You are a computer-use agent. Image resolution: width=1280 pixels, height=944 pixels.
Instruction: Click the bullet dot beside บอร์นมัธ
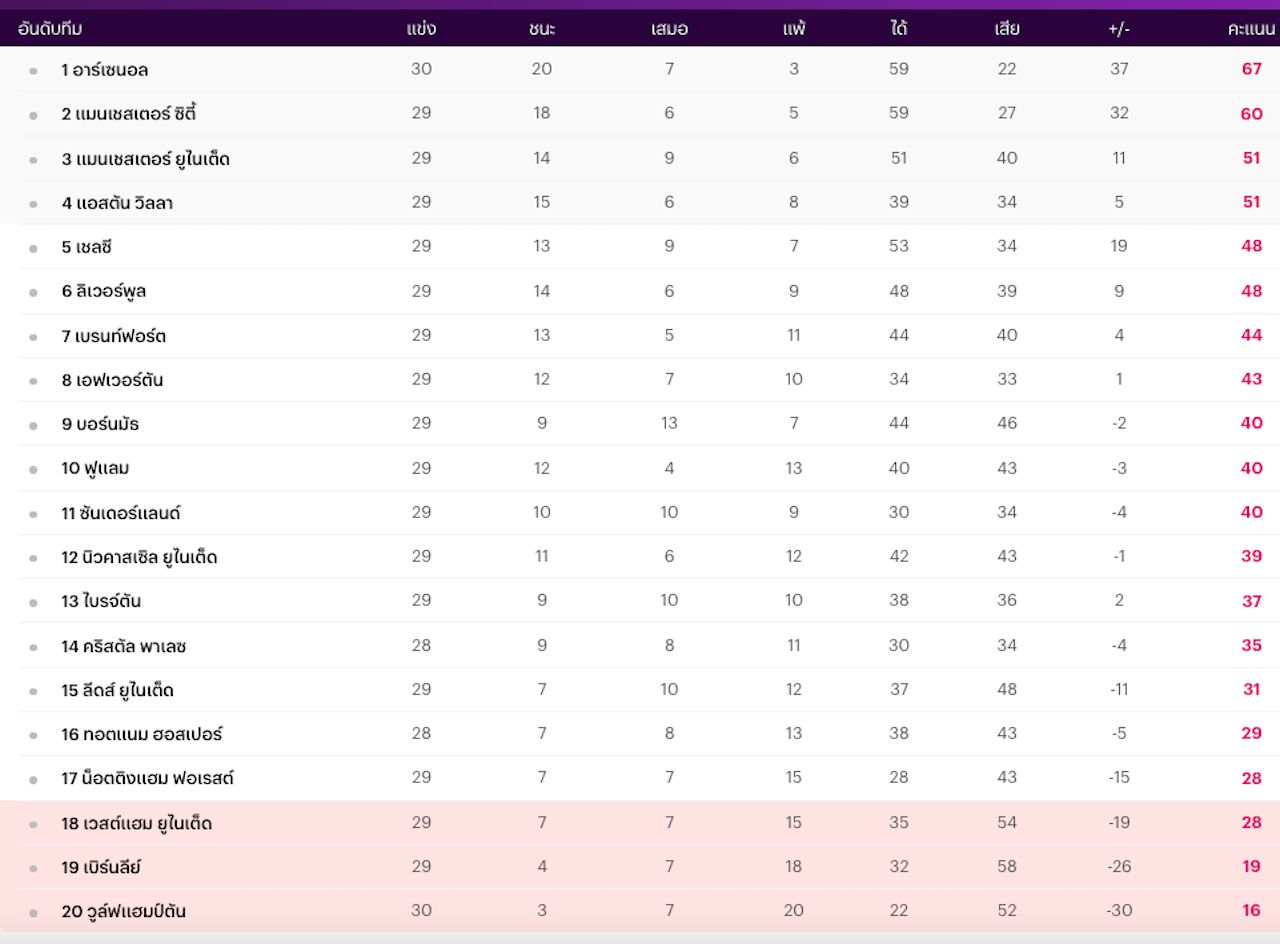point(33,425)
